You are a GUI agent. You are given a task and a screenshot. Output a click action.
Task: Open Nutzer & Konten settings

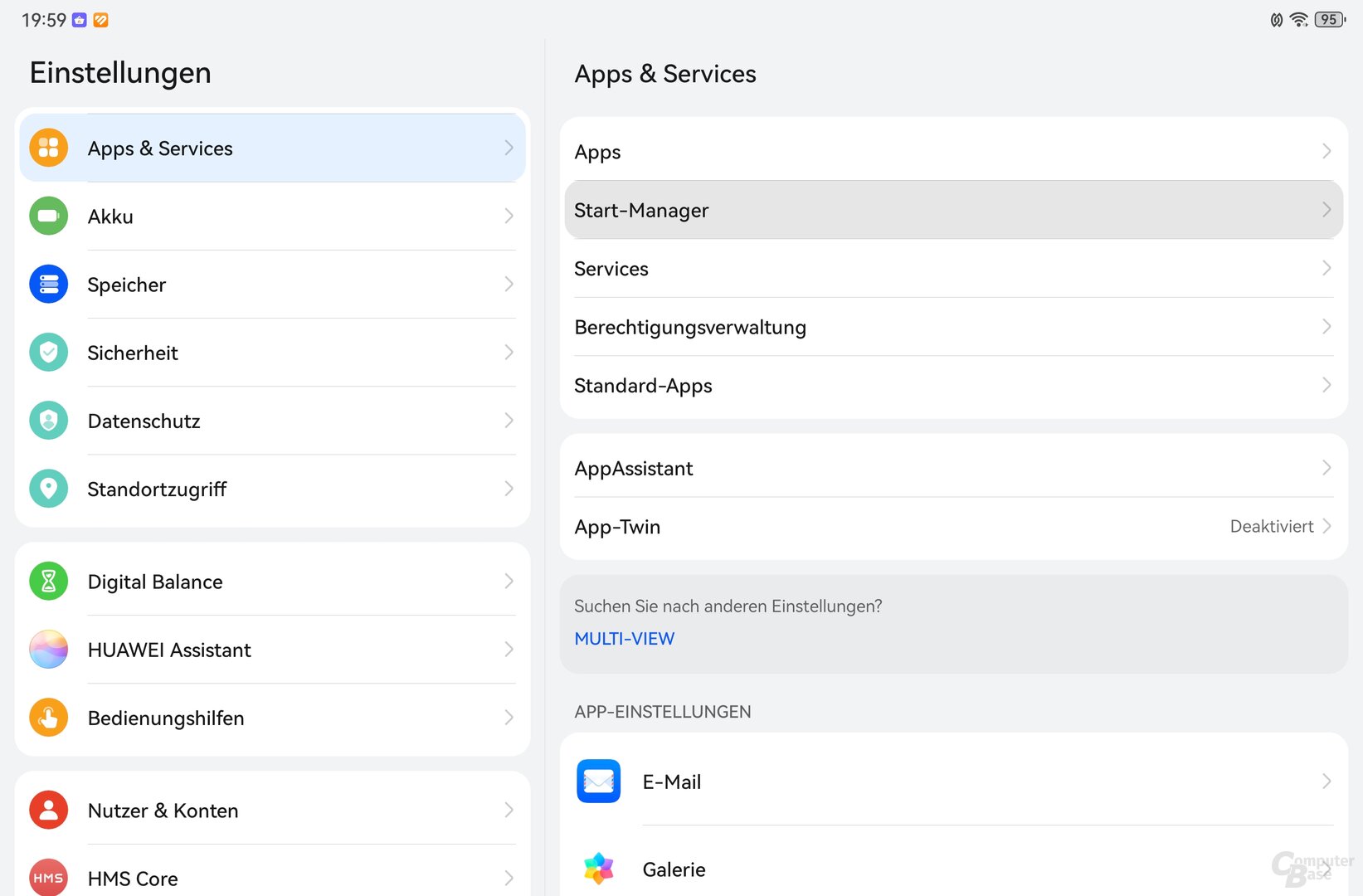(x=272, y=810)
